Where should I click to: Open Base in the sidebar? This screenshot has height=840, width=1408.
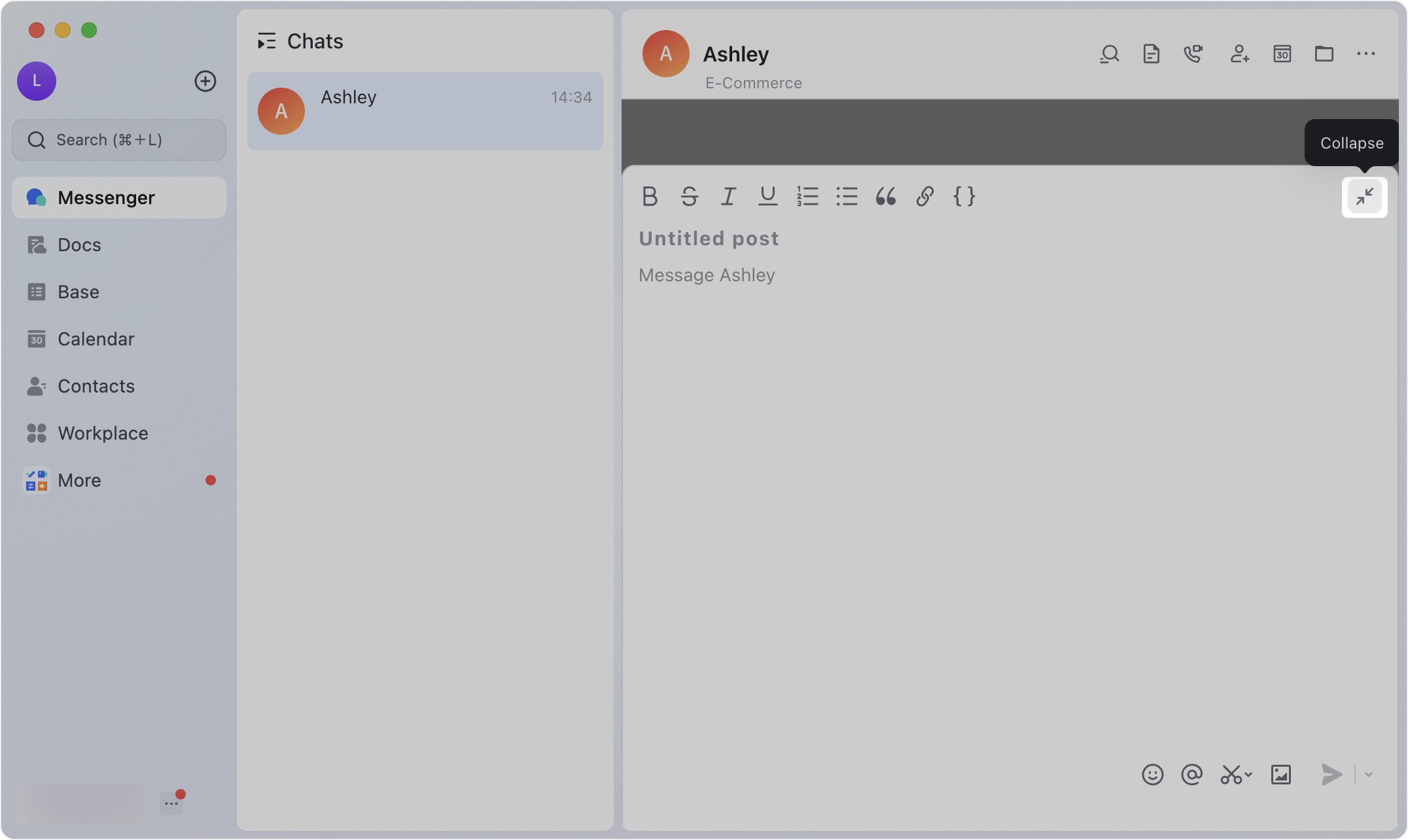(119, 292)
